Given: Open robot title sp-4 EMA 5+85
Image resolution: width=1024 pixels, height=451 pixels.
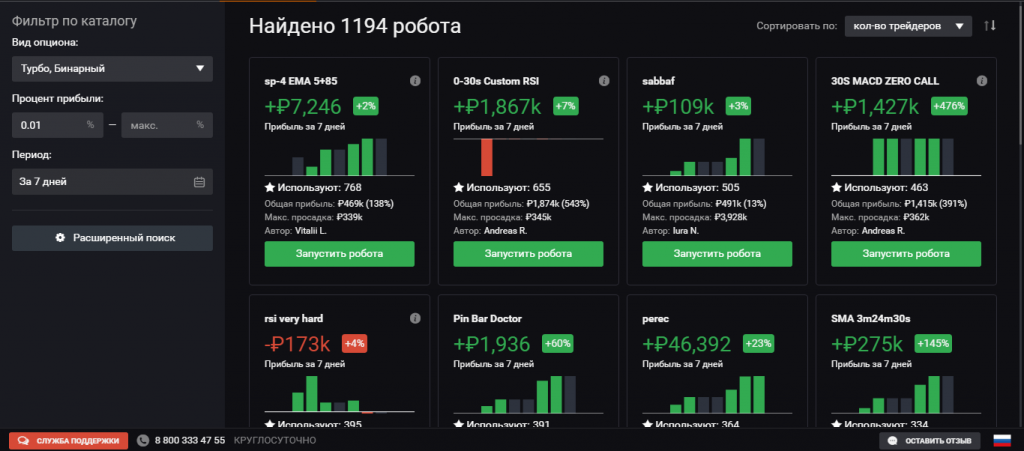Looking at the screenshot, I should click(x=301, y=82).
